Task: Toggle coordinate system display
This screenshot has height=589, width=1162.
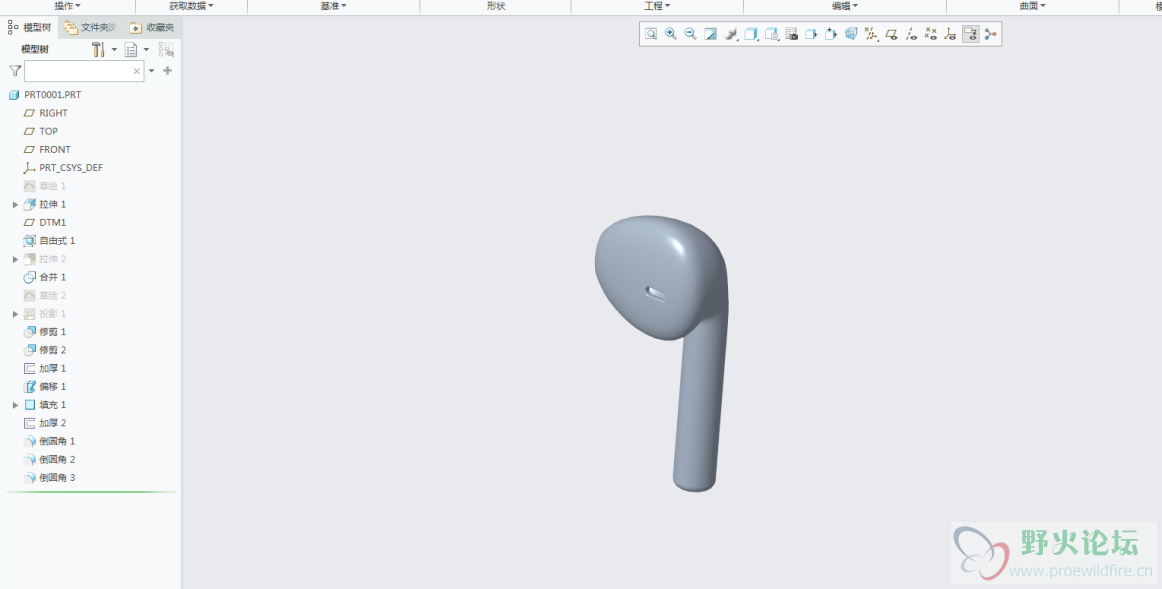Action: 951,34
